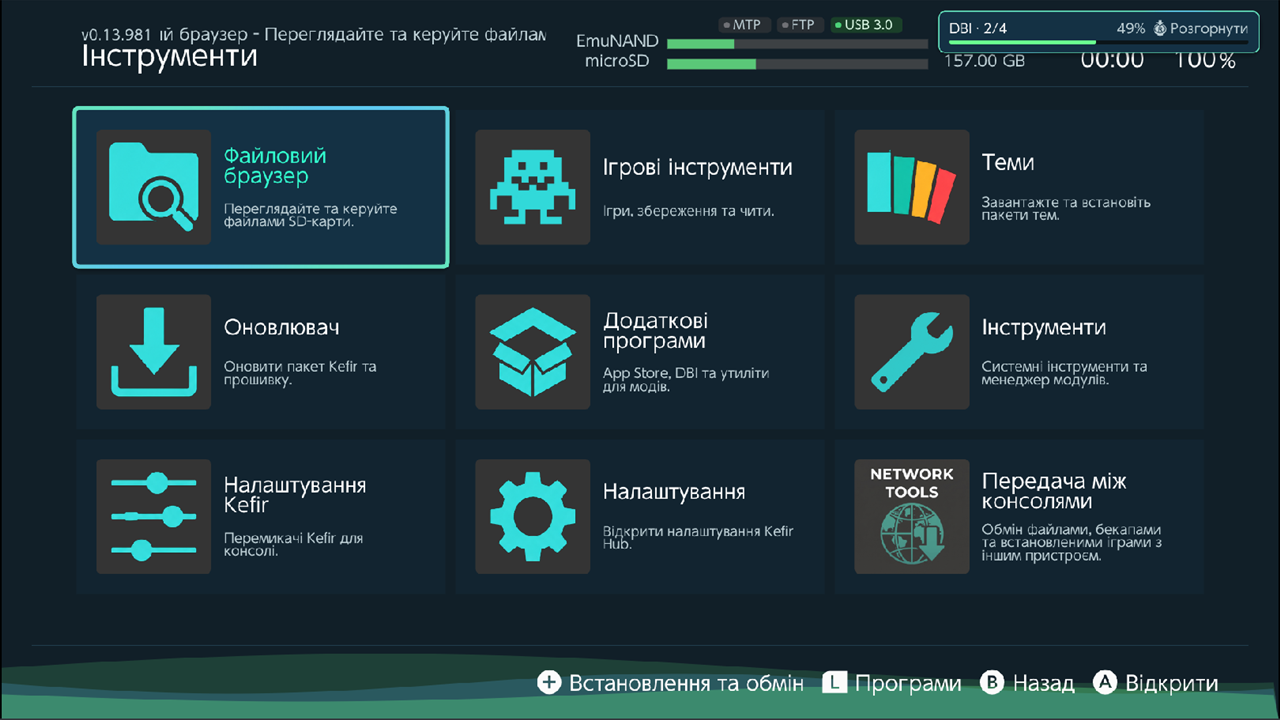Open the Теми colored swatches icon

pos(912,187)
